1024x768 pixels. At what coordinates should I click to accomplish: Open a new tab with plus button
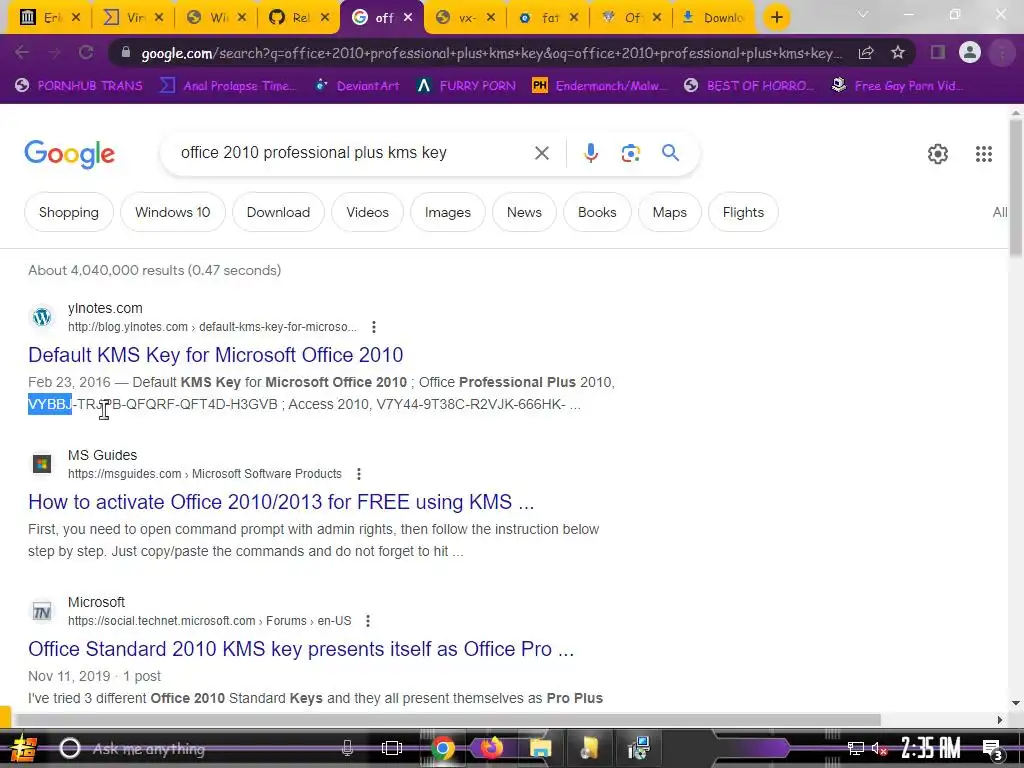pyautogui.click(x=776, y=18)
